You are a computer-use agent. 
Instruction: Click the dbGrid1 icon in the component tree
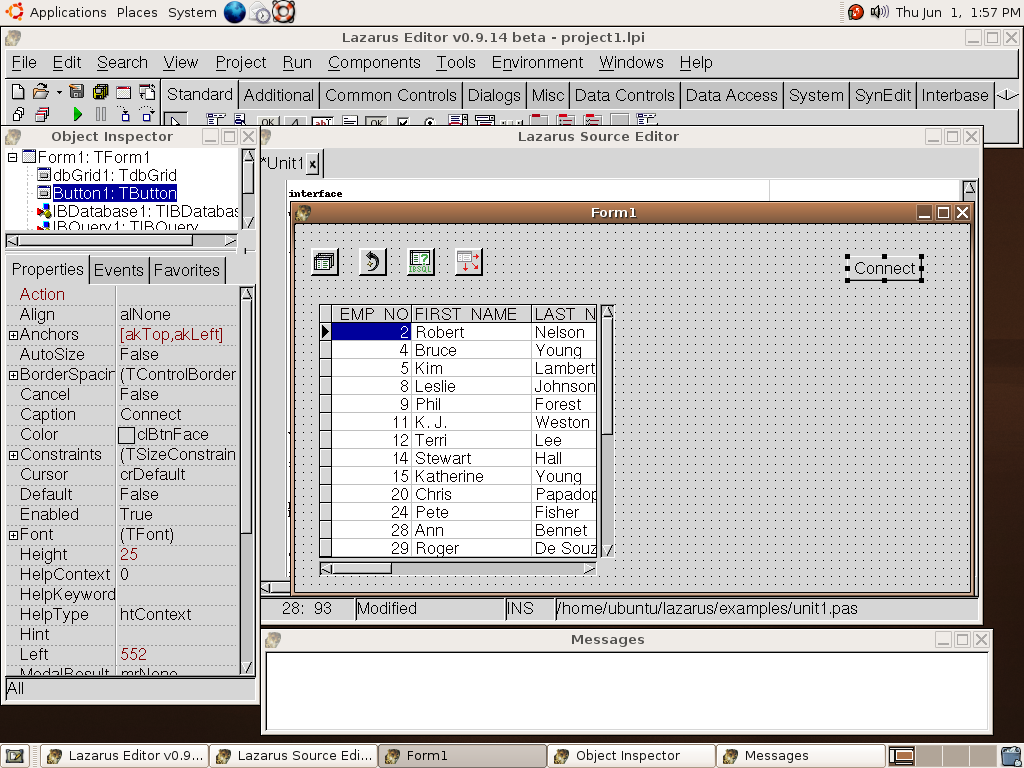tap(44, 174)
